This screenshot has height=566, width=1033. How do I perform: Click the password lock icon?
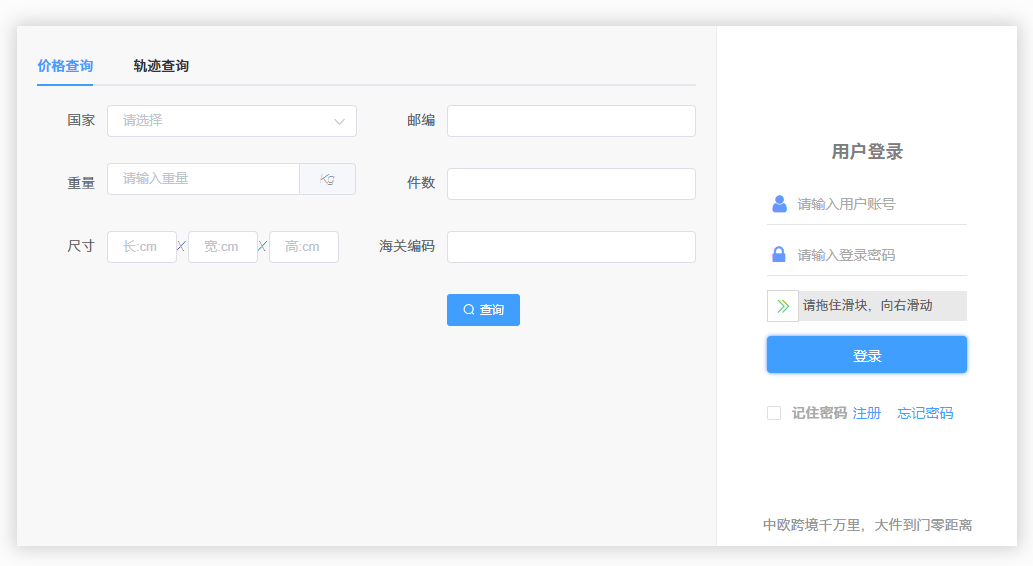779,254
